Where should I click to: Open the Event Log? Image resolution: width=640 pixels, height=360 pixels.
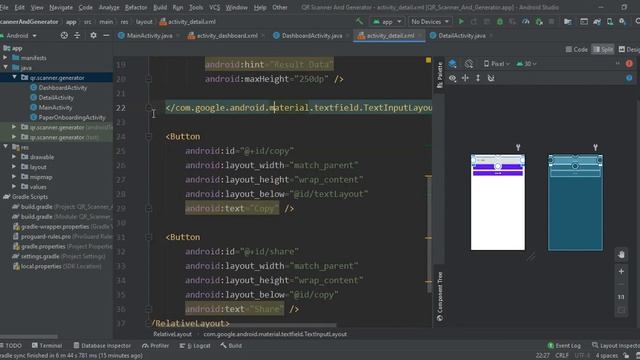tap(564, 346)
